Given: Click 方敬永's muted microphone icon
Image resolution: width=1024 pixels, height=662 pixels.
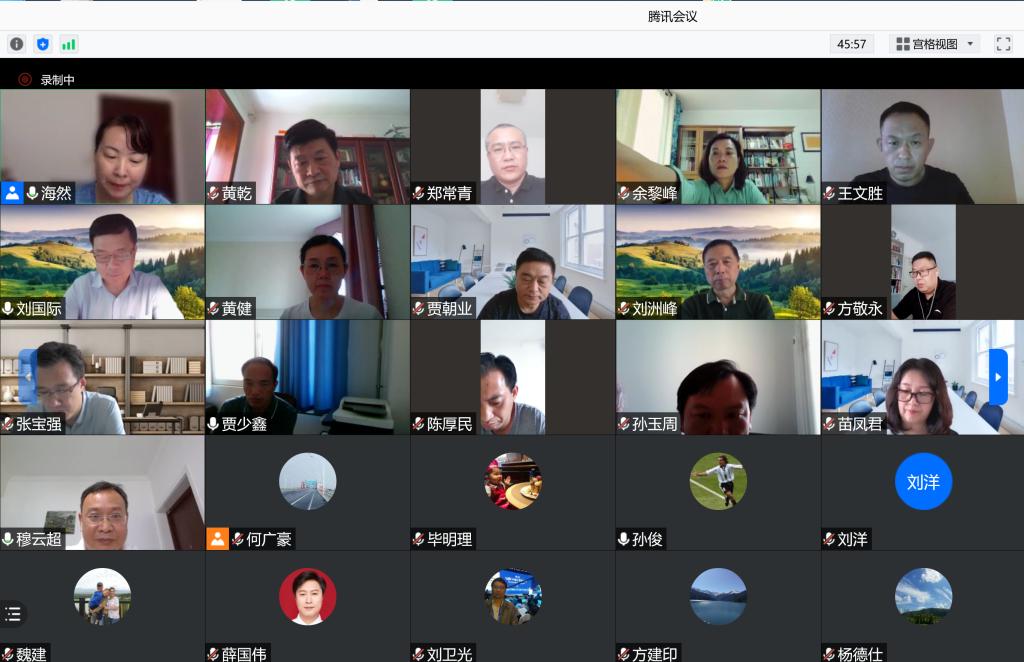Looking at the screenshot, I should click(x=829, y=308).
